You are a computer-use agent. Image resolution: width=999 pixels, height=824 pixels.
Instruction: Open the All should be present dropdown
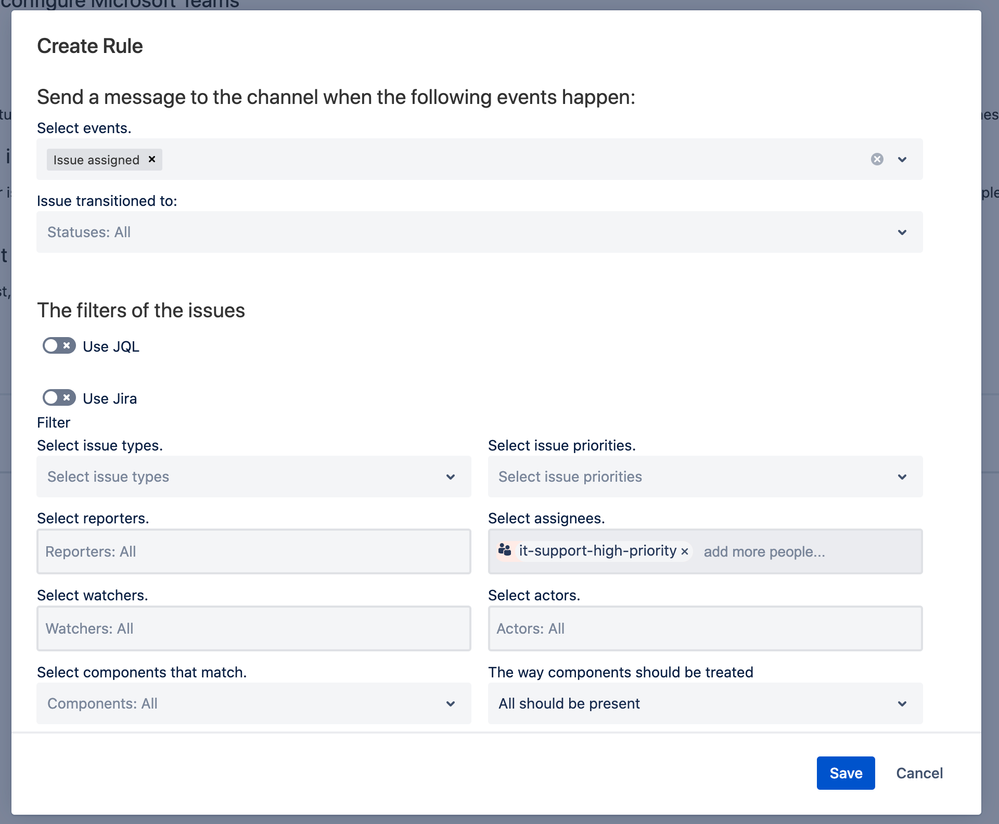(x=704, y=704)
